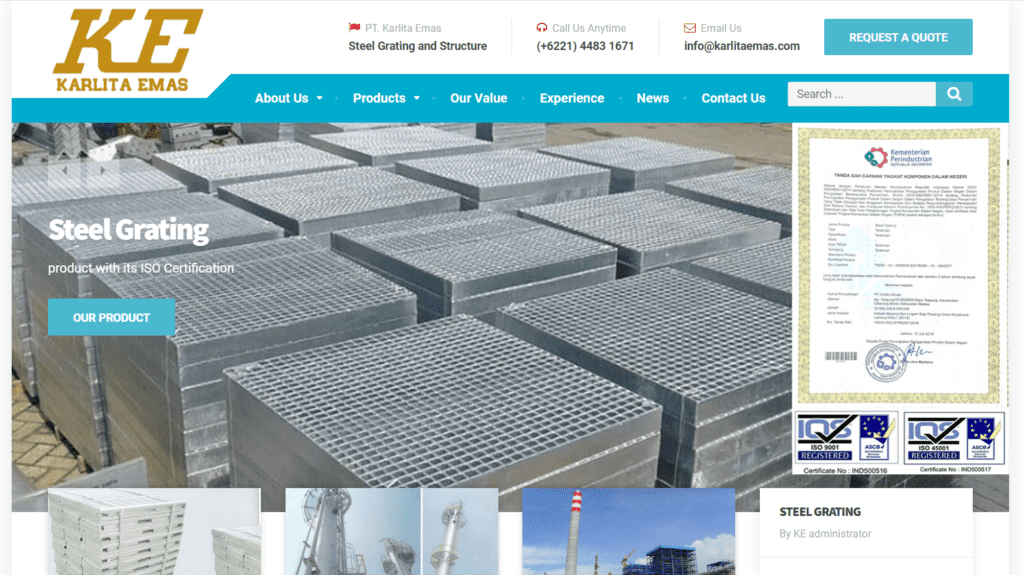Click the PT. Karlita Emas label
Image resolution: width=1024 pixels, height=575 pixels.
tap(403, 28)
